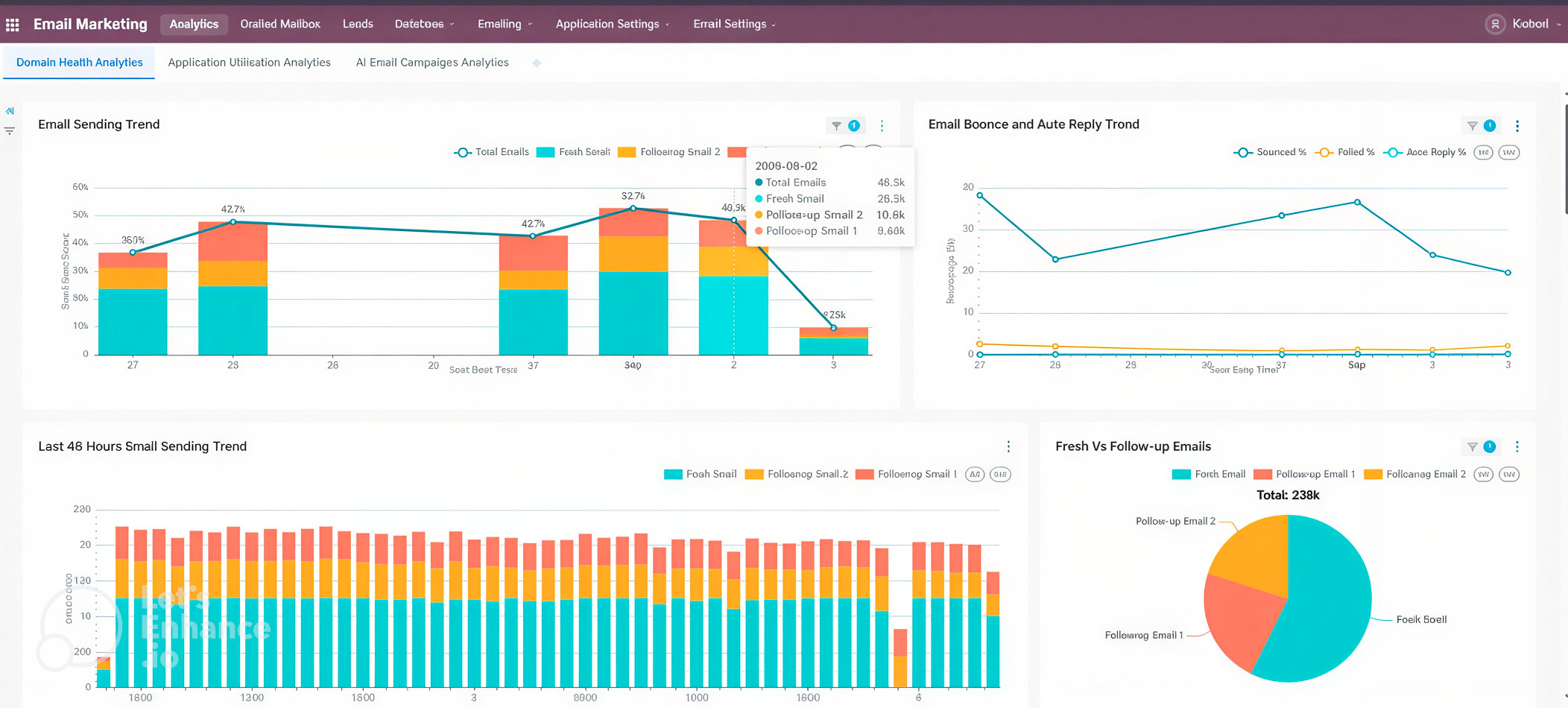This screenshot has width=1568, height=708.
Task: Open the three-dot menu of the Email Bounce chart
Action: pos(1517,126)
